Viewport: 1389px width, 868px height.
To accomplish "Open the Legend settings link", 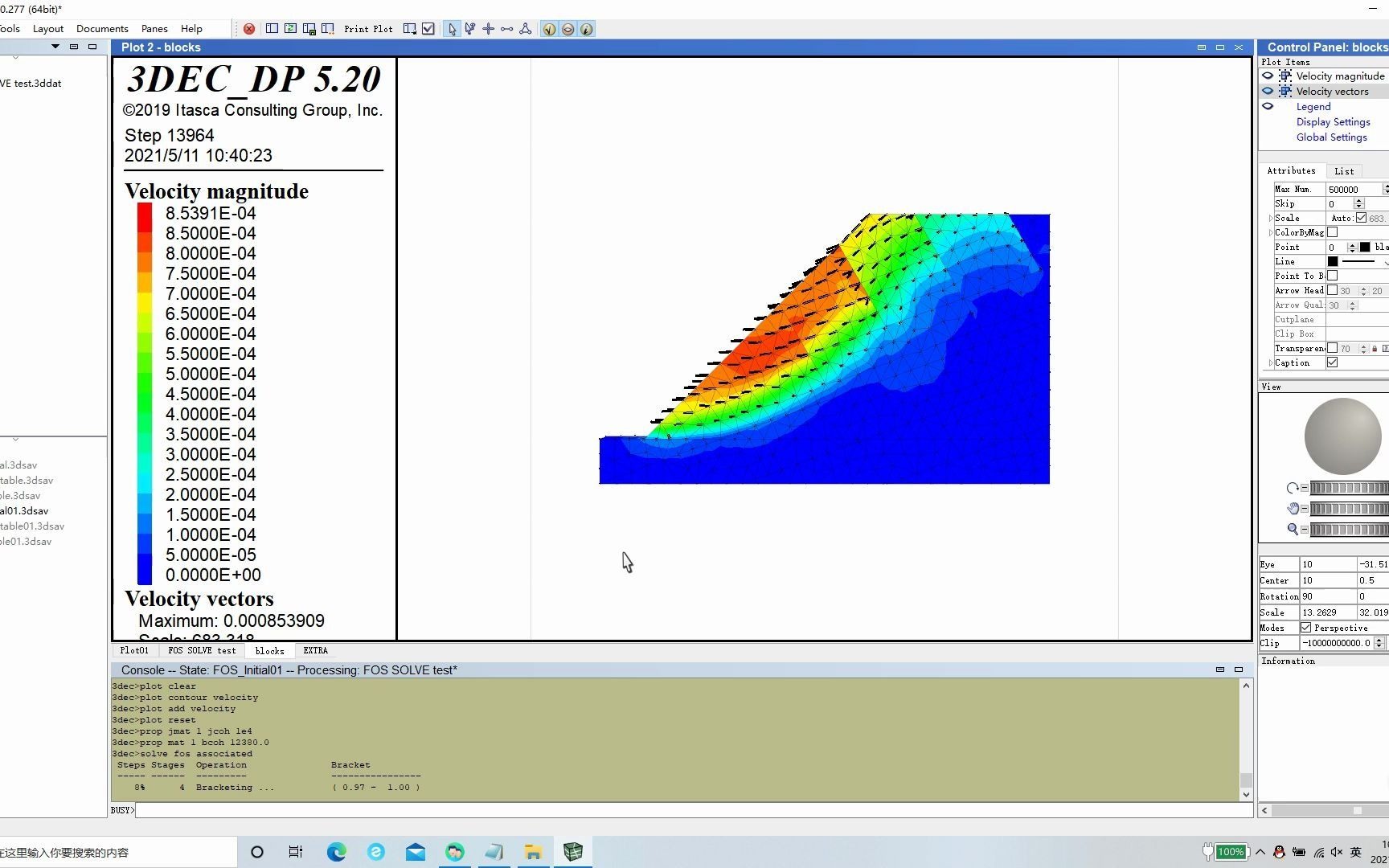I will coord(1313,107).
